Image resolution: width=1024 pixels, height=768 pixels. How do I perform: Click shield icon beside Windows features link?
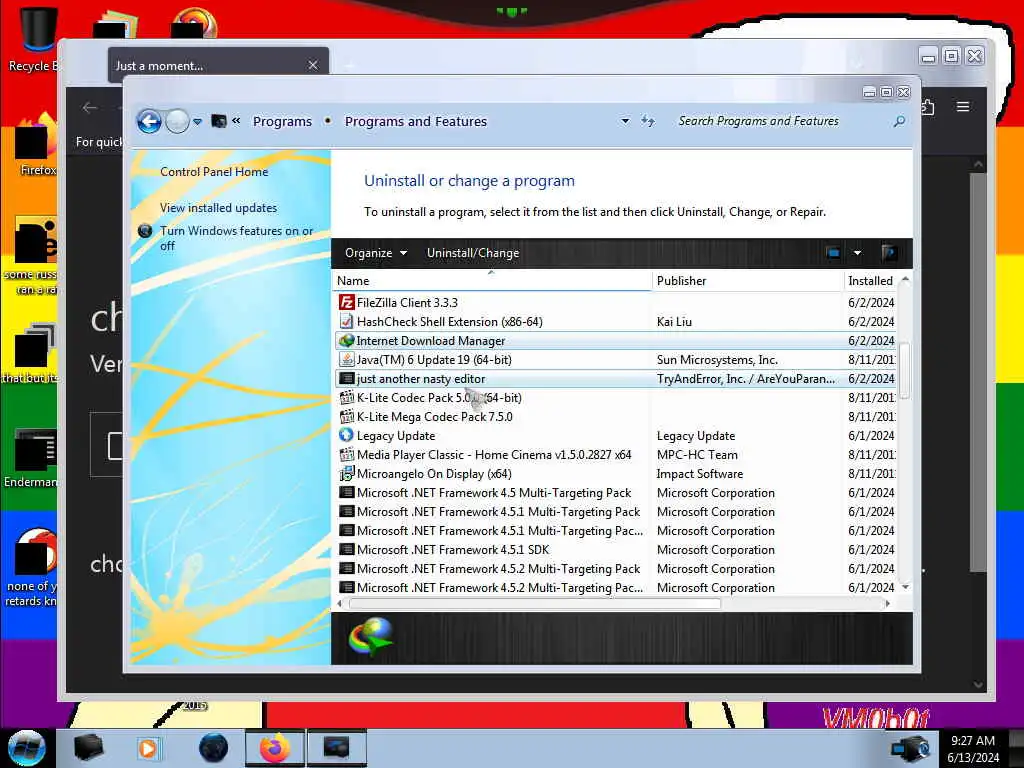(x=146, y=231)
